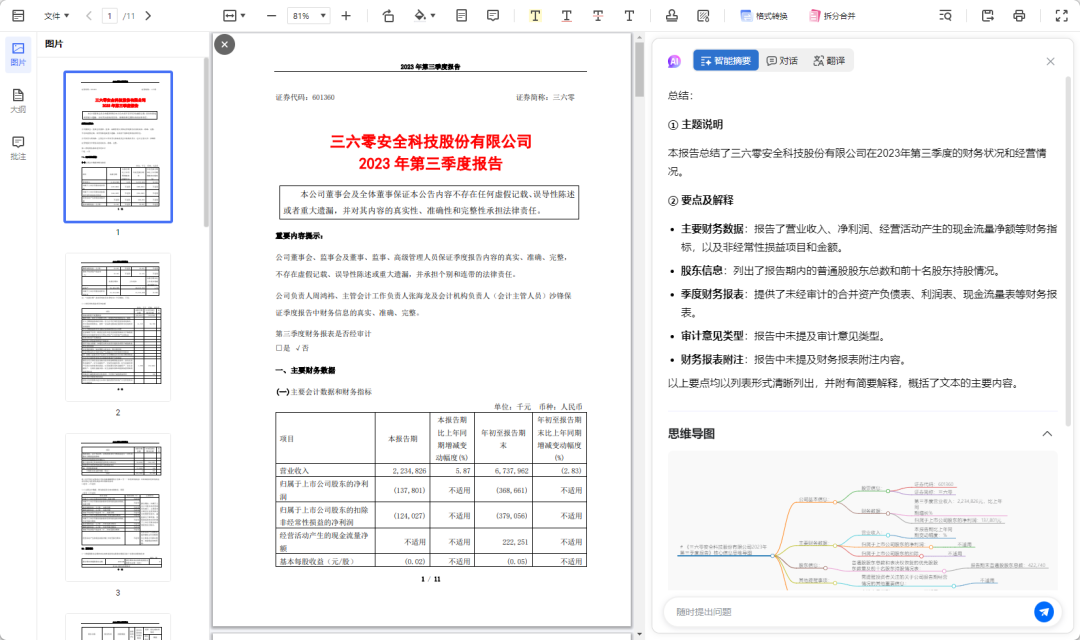
Task: Zoom out with the minus button
Action: [x=271, y=16]
